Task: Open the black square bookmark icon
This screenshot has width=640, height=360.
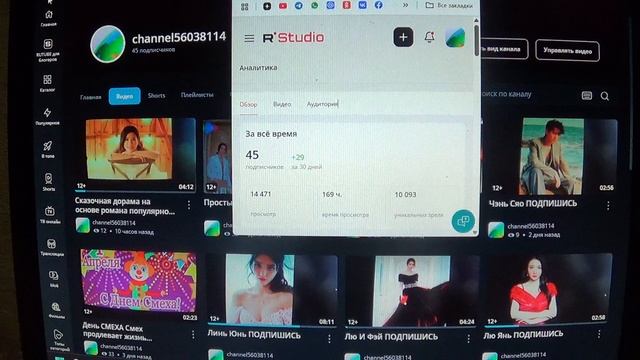Action: click(x=267, y=6)
